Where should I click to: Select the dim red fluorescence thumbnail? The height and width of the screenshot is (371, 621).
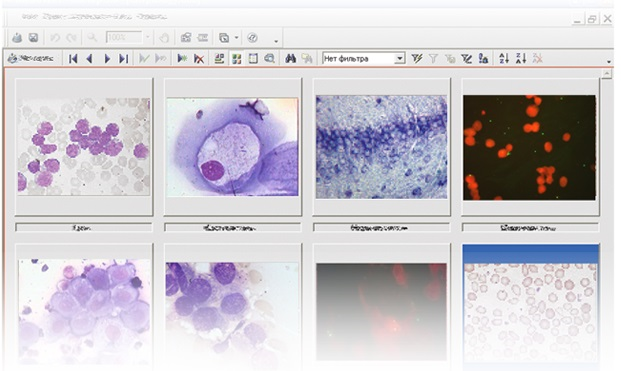tap(381, 307)
